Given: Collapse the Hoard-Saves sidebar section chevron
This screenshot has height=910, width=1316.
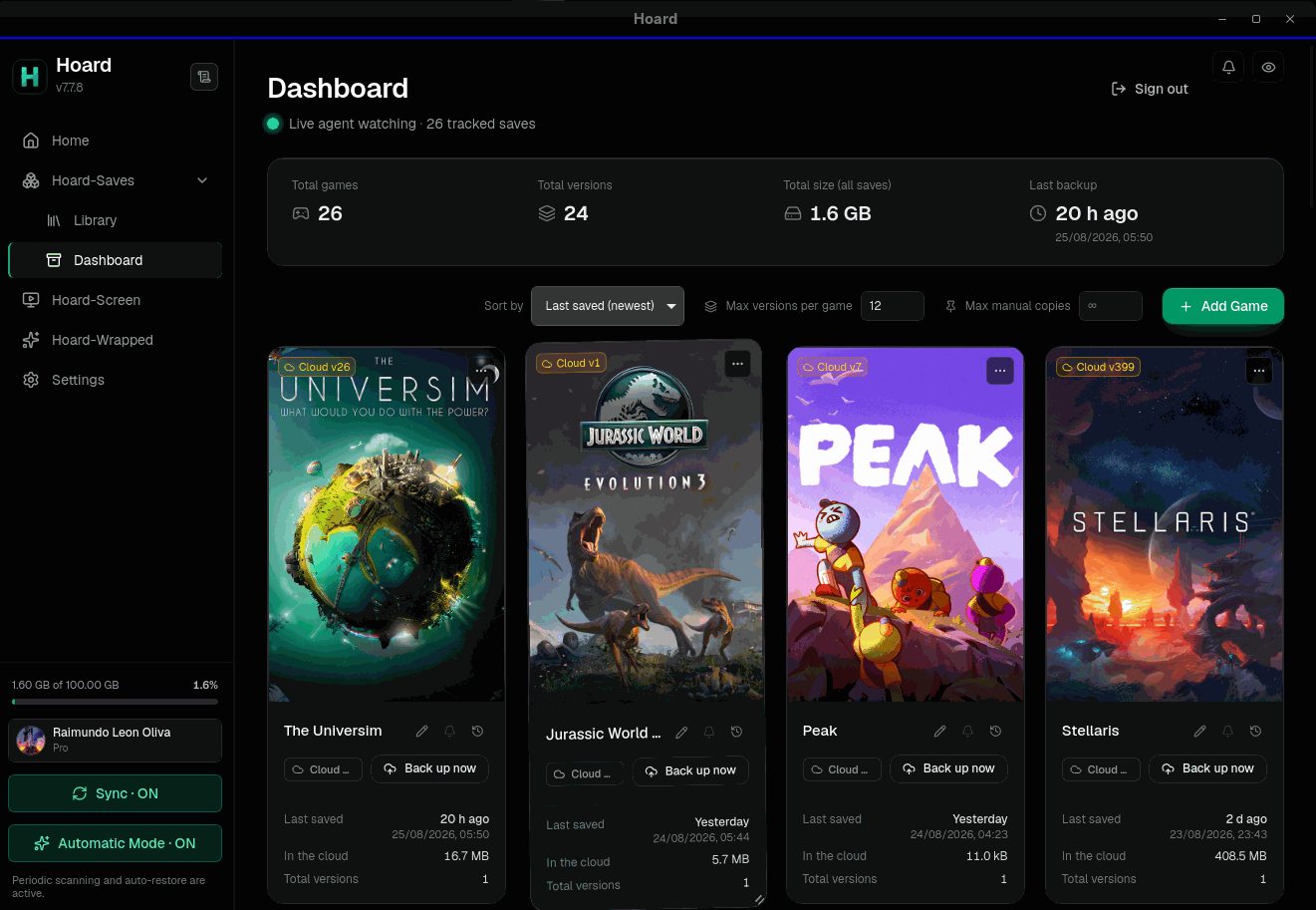Looking at the screenshot, I should 202,180.
